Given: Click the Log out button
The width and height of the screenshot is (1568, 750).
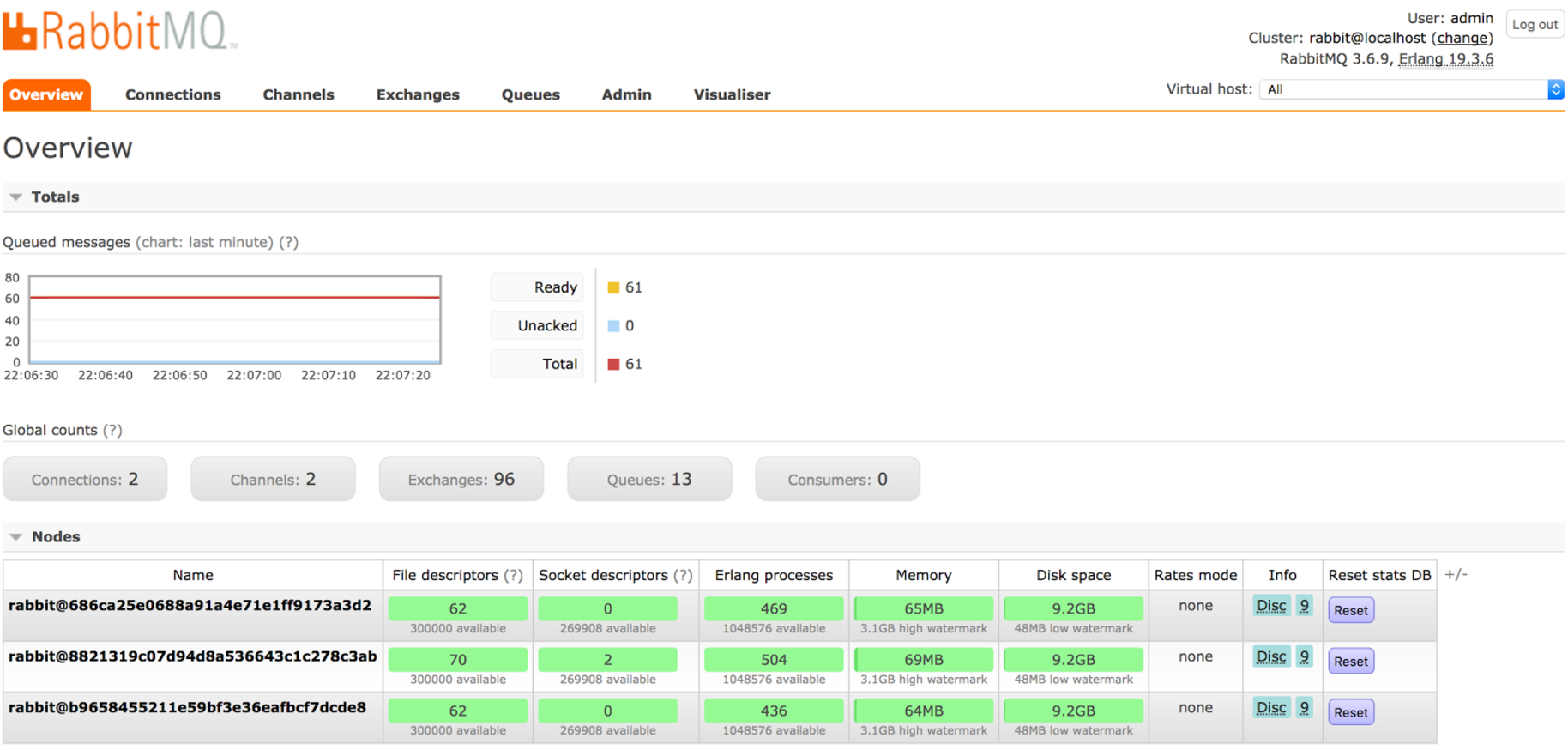Looking at the screenshot, I should [x=1534, y=25].
